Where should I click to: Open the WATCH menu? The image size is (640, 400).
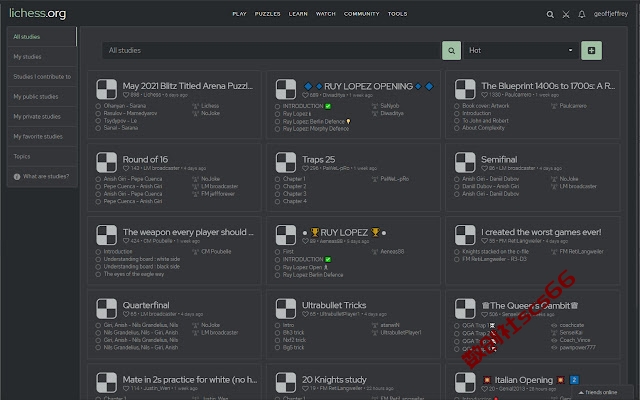point(325,14)
